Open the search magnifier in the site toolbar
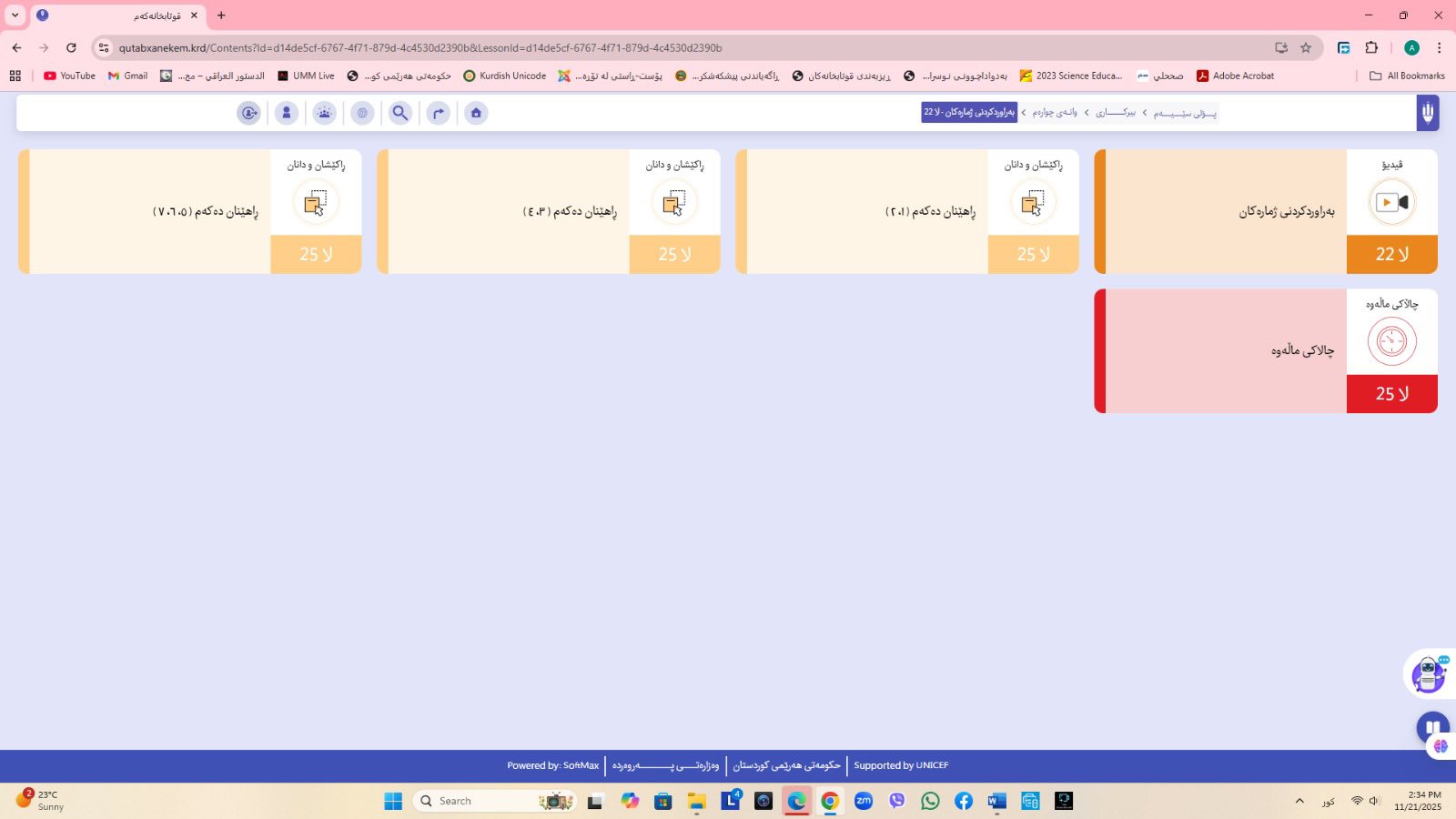The image size is (1456, 819). coord(400,113)
